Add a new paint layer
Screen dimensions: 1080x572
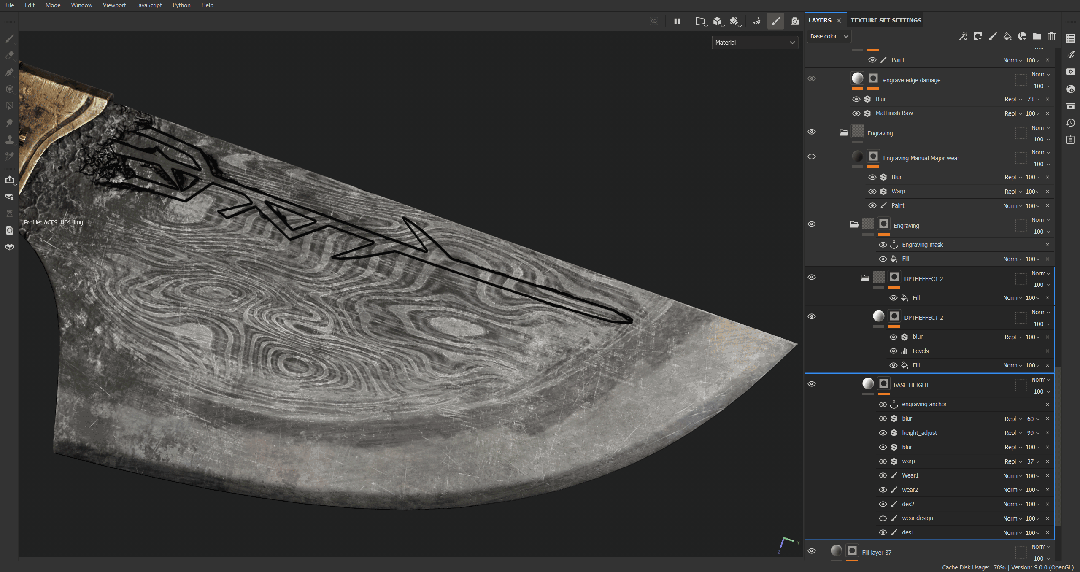pyautogui.click(x=993, y=36)
